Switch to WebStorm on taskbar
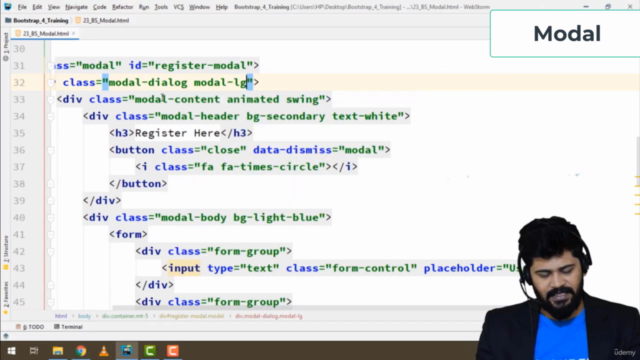This screenshot has height=360, width=640. coord(127,351)
